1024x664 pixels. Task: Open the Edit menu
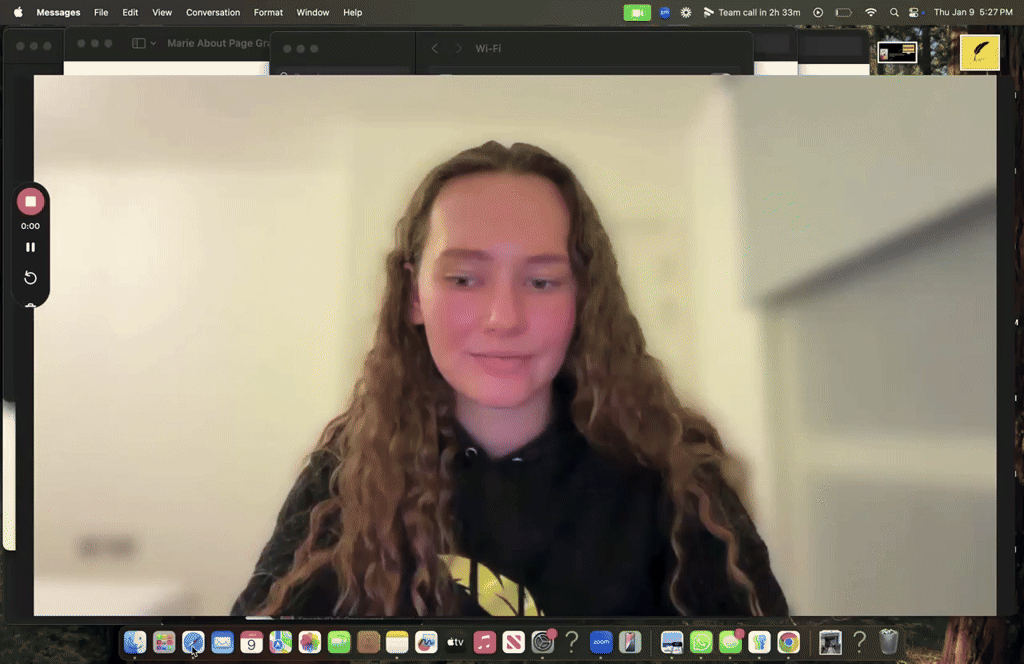(x=130, y=12)
